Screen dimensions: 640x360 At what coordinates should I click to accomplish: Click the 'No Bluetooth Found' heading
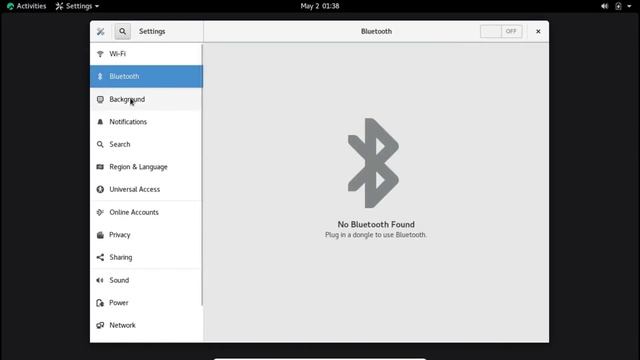pos(376,224)
